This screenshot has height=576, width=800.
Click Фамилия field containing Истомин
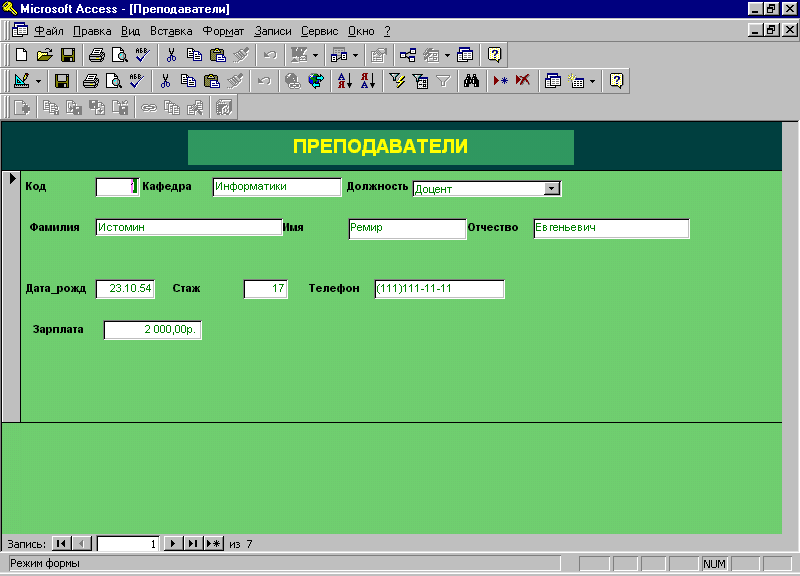(189, 227)
